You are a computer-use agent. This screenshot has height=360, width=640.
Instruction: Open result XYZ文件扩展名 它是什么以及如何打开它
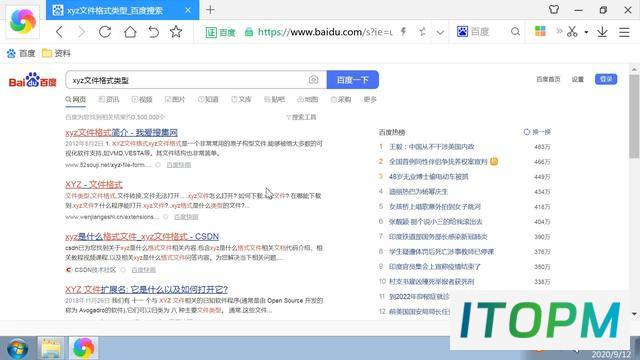coord(147,289)
